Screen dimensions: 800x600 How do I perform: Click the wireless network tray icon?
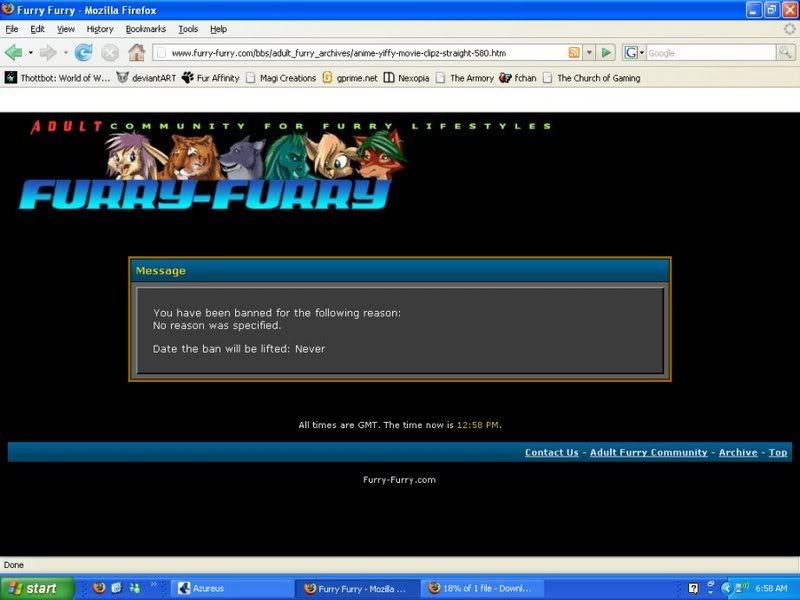click(x=741, y=588)
